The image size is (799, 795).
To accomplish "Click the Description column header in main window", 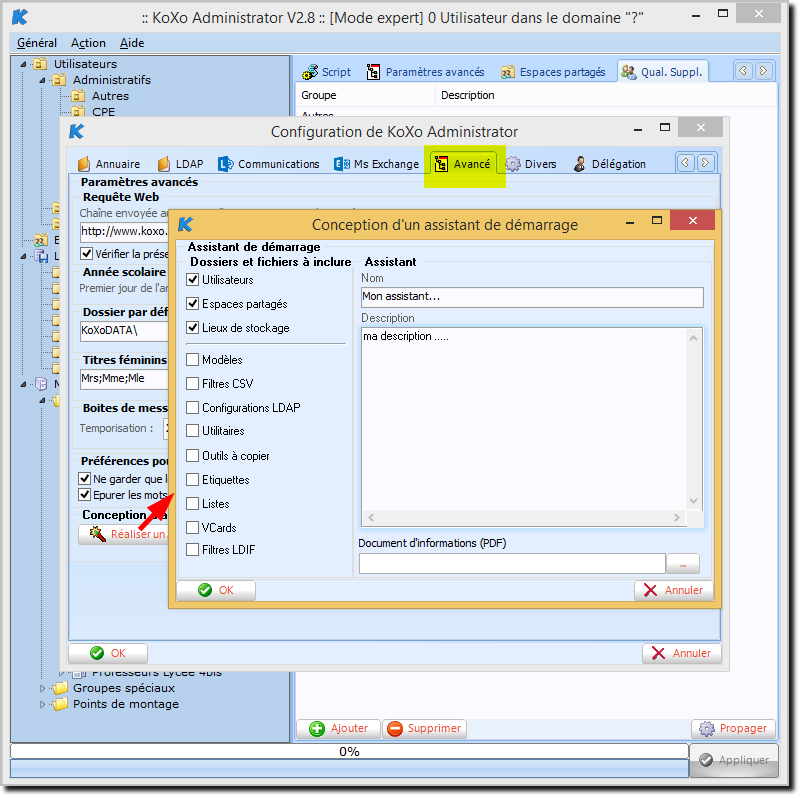I will (606, 95).
